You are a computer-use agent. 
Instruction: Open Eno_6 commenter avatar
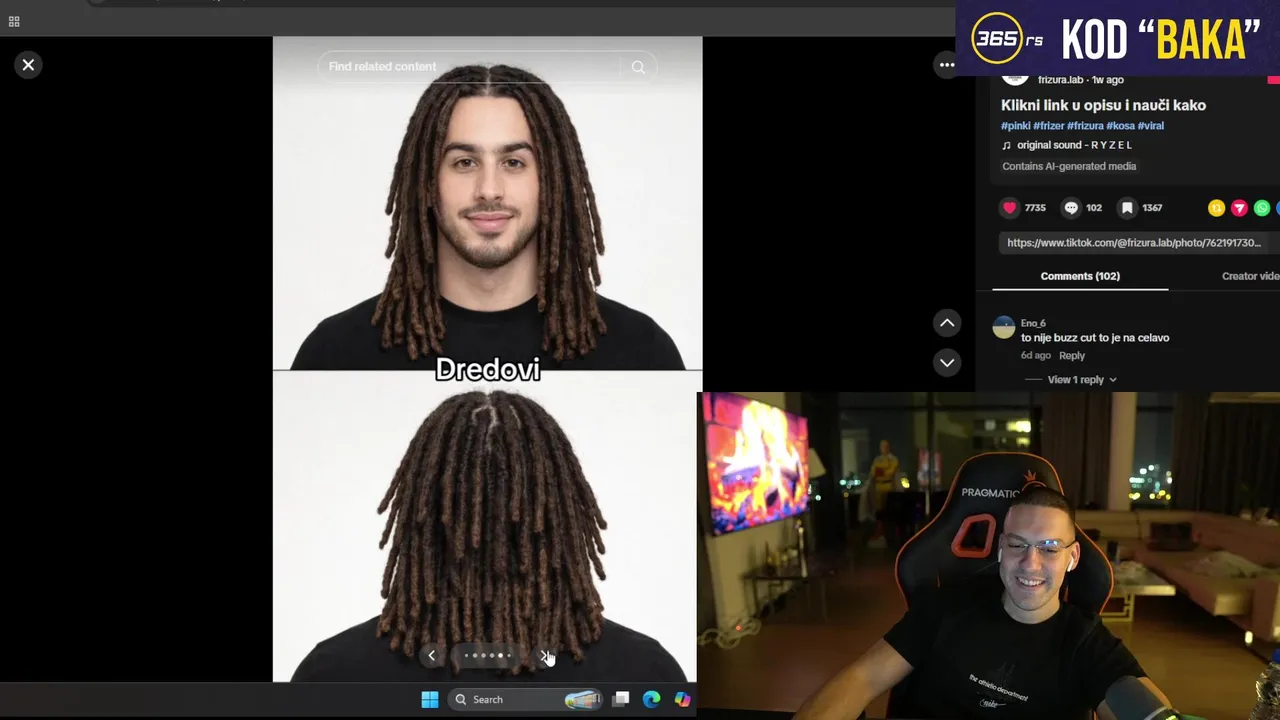tap(1003, 328)
